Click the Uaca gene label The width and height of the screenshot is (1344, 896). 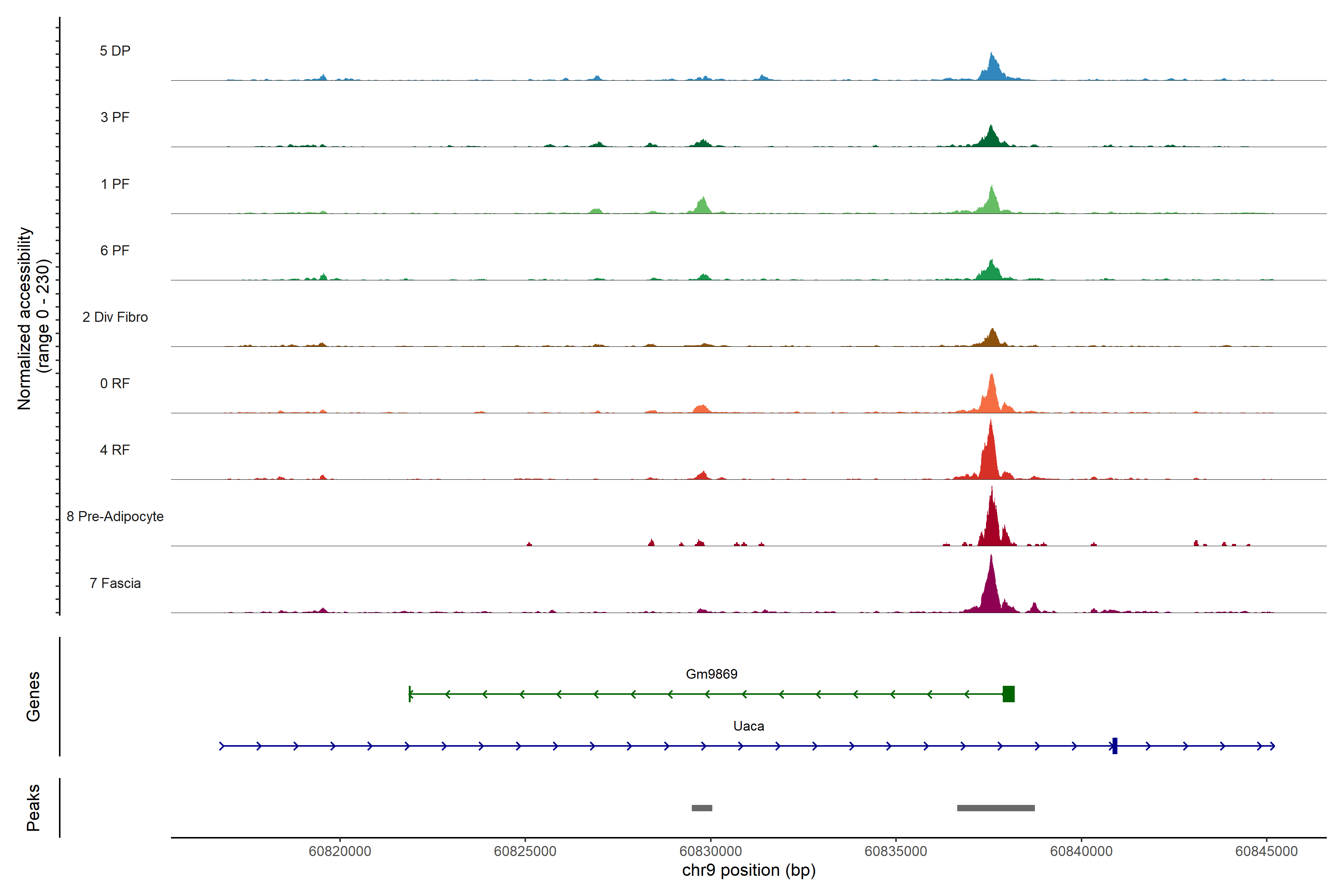tap(749, 726)
